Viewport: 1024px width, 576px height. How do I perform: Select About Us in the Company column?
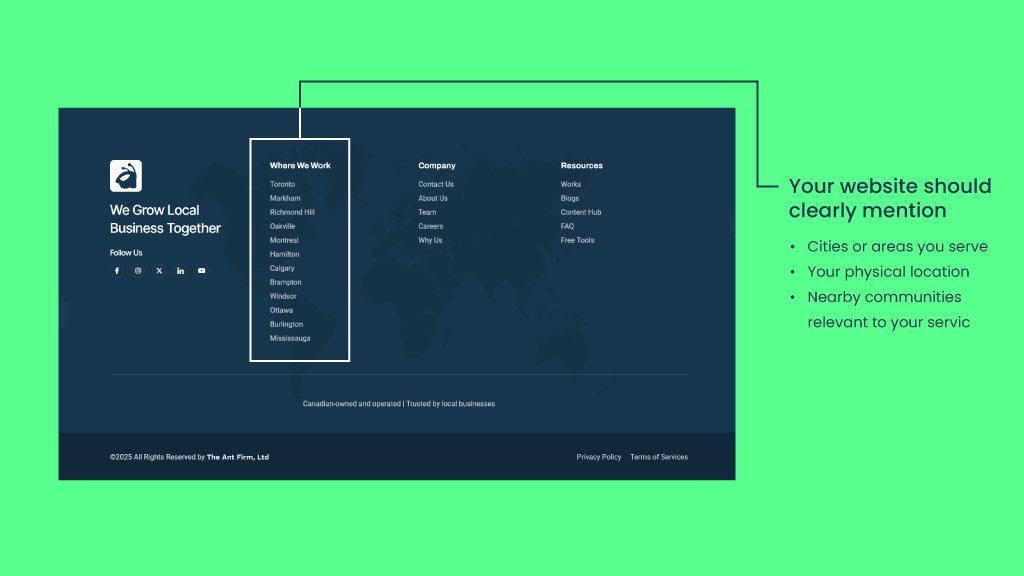[x=432, y=198]
